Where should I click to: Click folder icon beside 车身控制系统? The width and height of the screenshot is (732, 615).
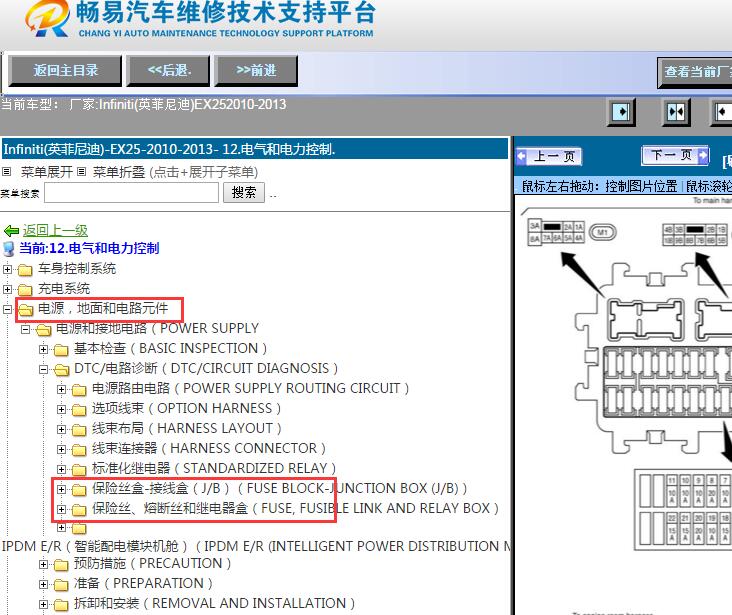tap(25, 270)
